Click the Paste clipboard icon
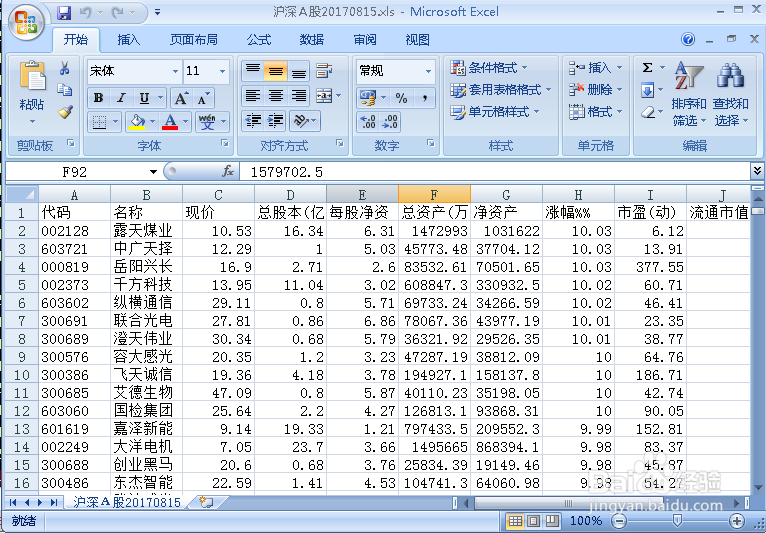Viewport: 766px width, 533px height. pos(32,76)
